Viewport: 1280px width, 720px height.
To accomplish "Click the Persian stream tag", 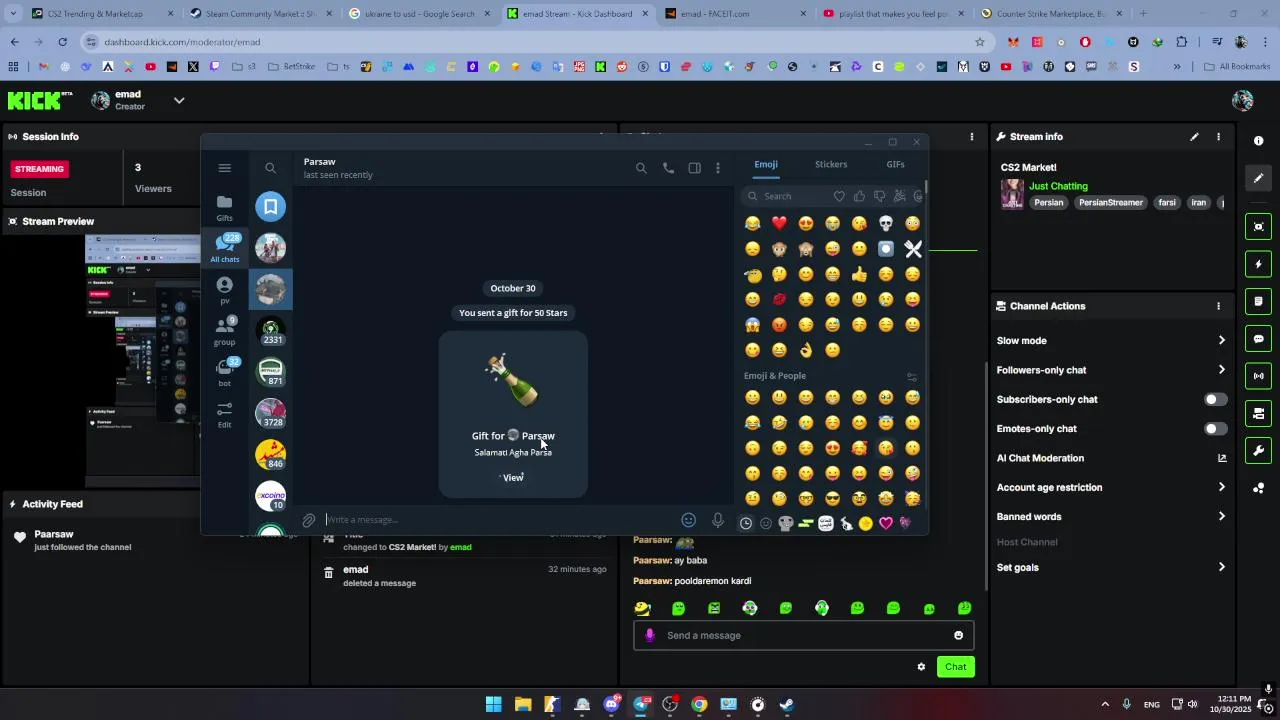I will click(x=1048, y=202).
